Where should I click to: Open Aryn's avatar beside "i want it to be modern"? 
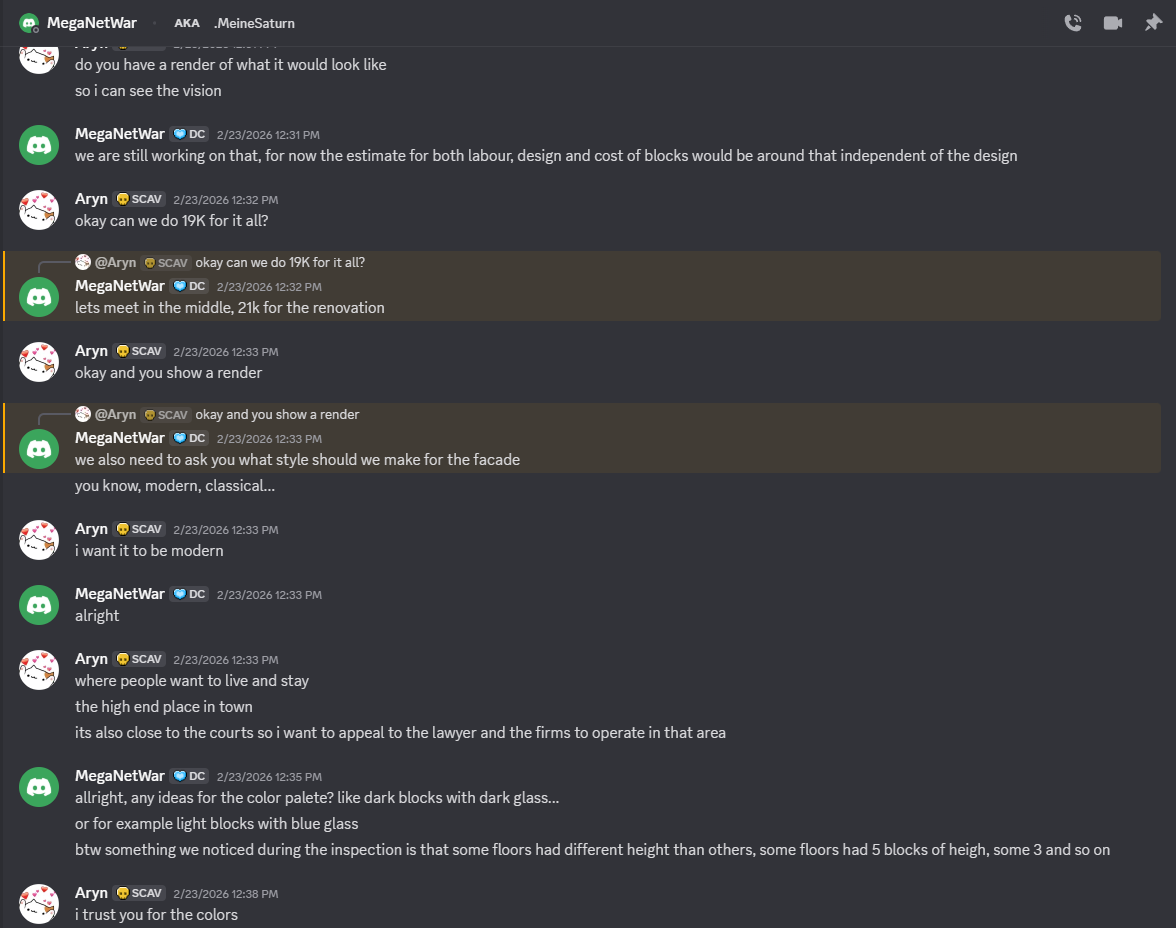coord(39,539)
